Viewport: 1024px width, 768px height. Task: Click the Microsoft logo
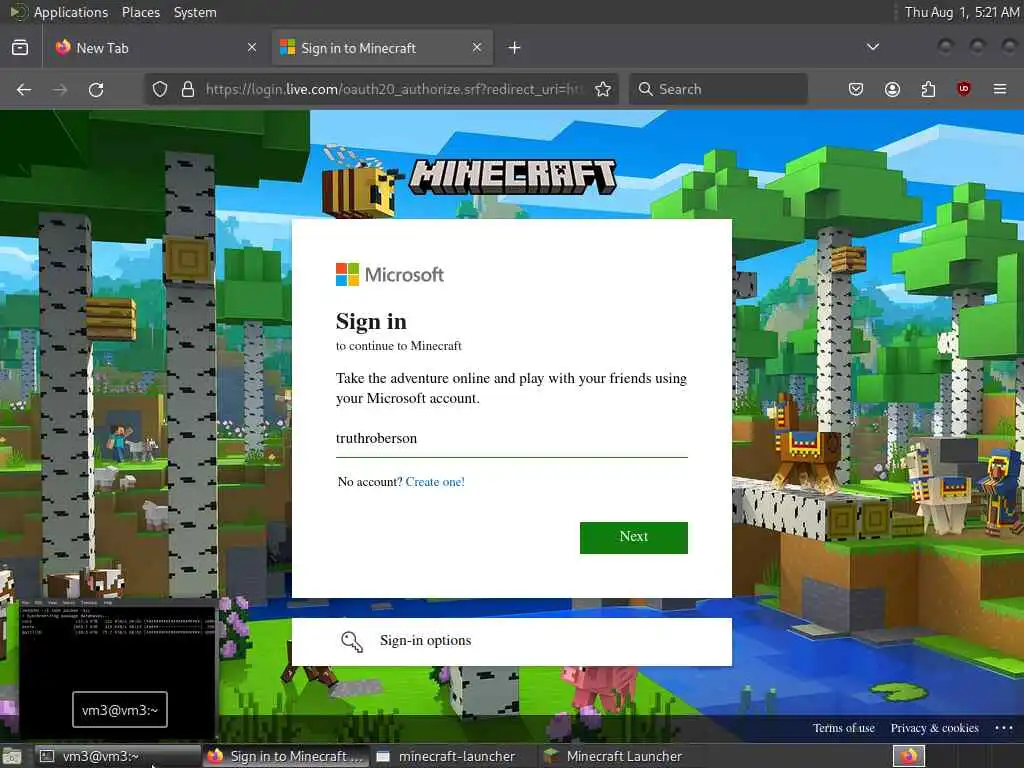390,275
